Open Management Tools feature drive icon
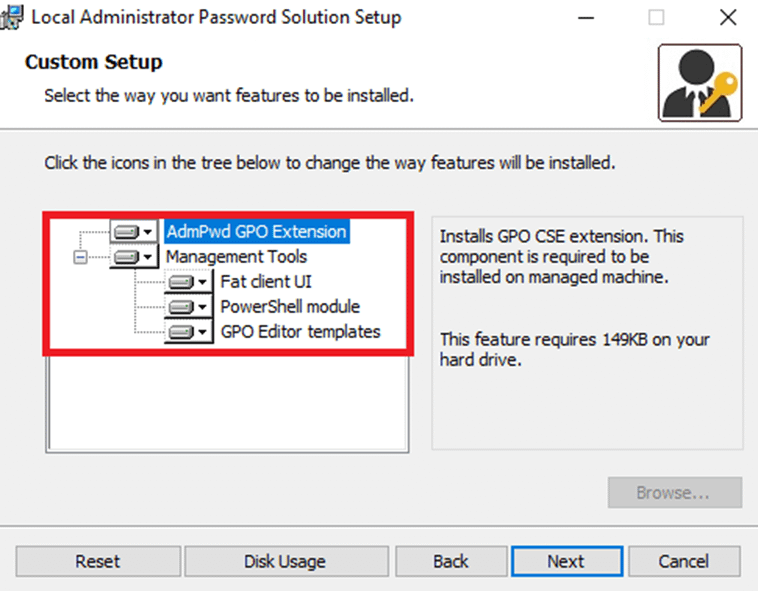The width and height of the screenshot is (758, 591). click(x=133, y=257)
